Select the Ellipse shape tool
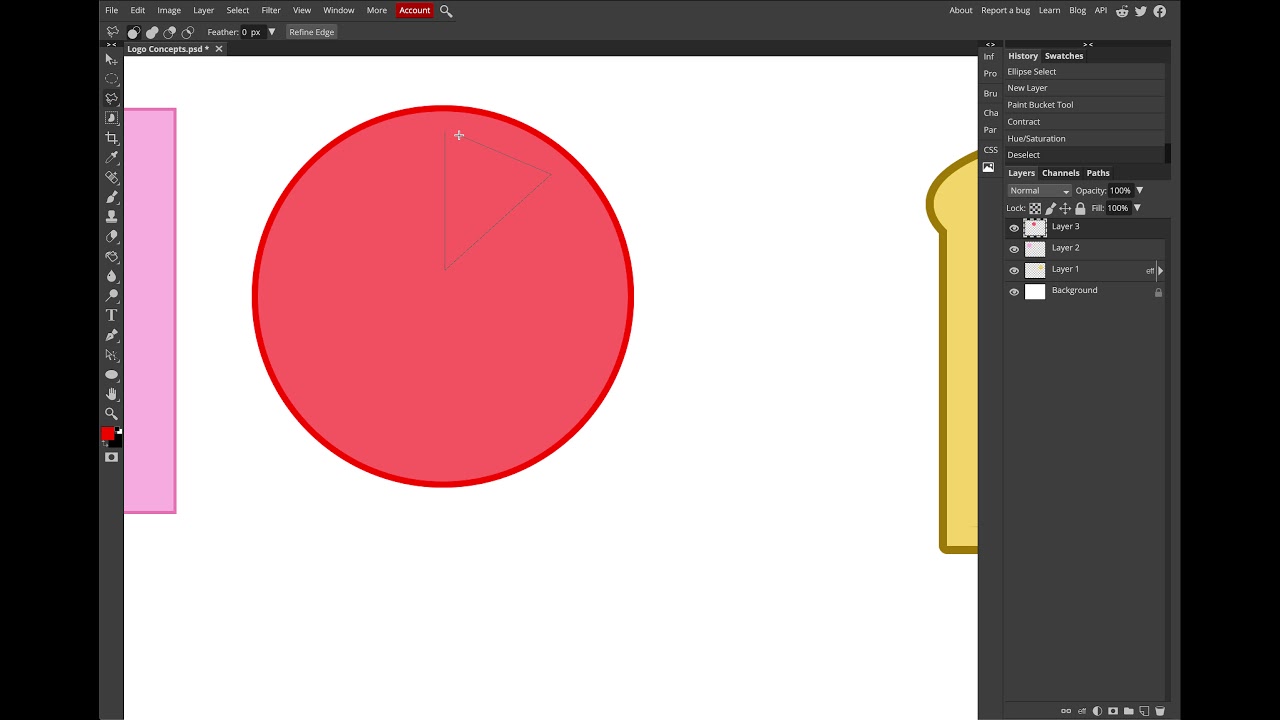Viewport: 1280px width, 720px height. 111,375
